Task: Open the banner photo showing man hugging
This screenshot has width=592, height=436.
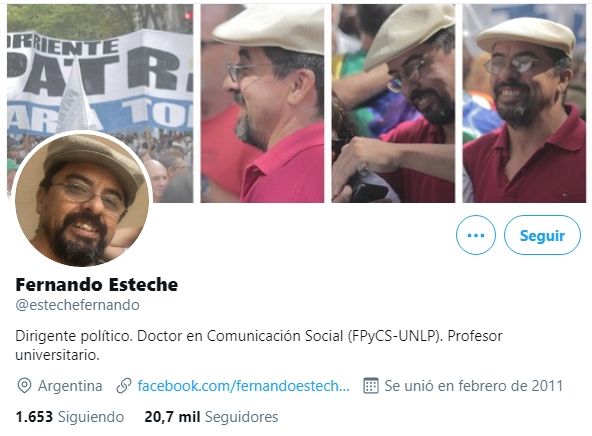Action: pos(393,103)
